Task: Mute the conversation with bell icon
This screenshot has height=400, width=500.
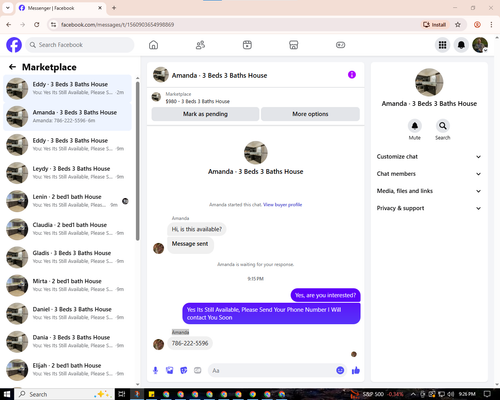Action: pyautogui.click(x=415, y=126)
